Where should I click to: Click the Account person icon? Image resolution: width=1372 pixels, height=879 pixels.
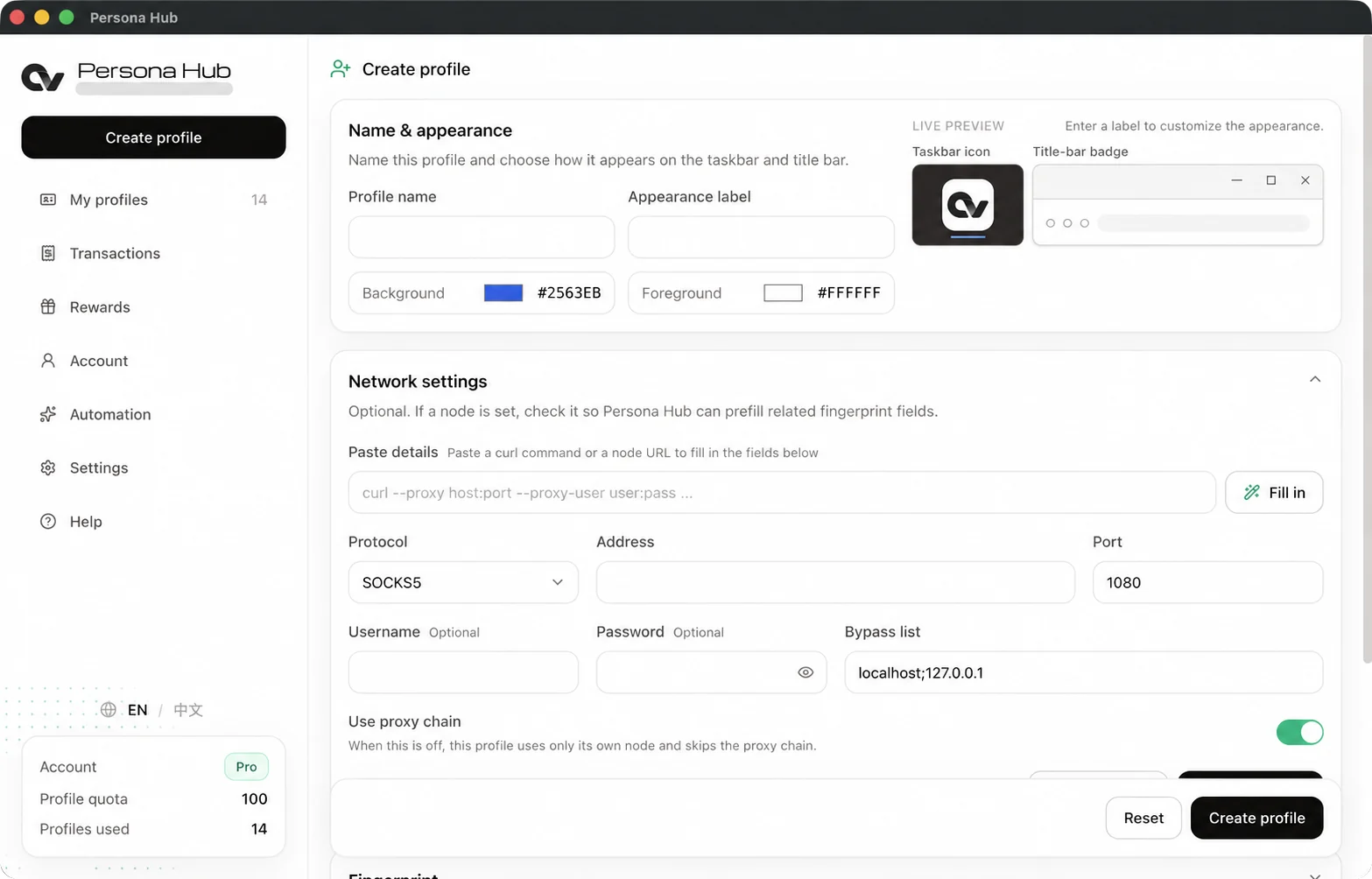[x=48, y=361]
